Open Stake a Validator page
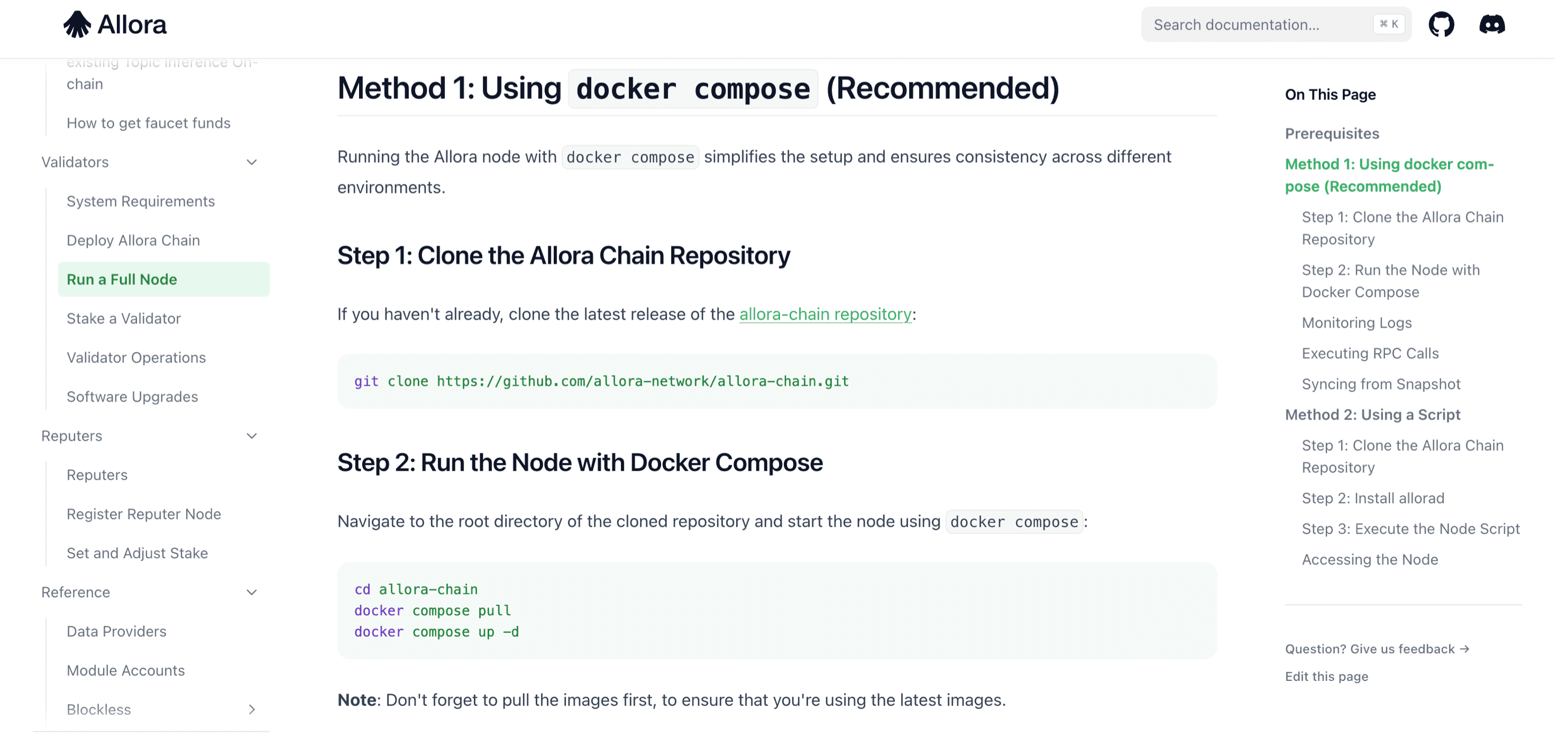 [x=124, y=319]
